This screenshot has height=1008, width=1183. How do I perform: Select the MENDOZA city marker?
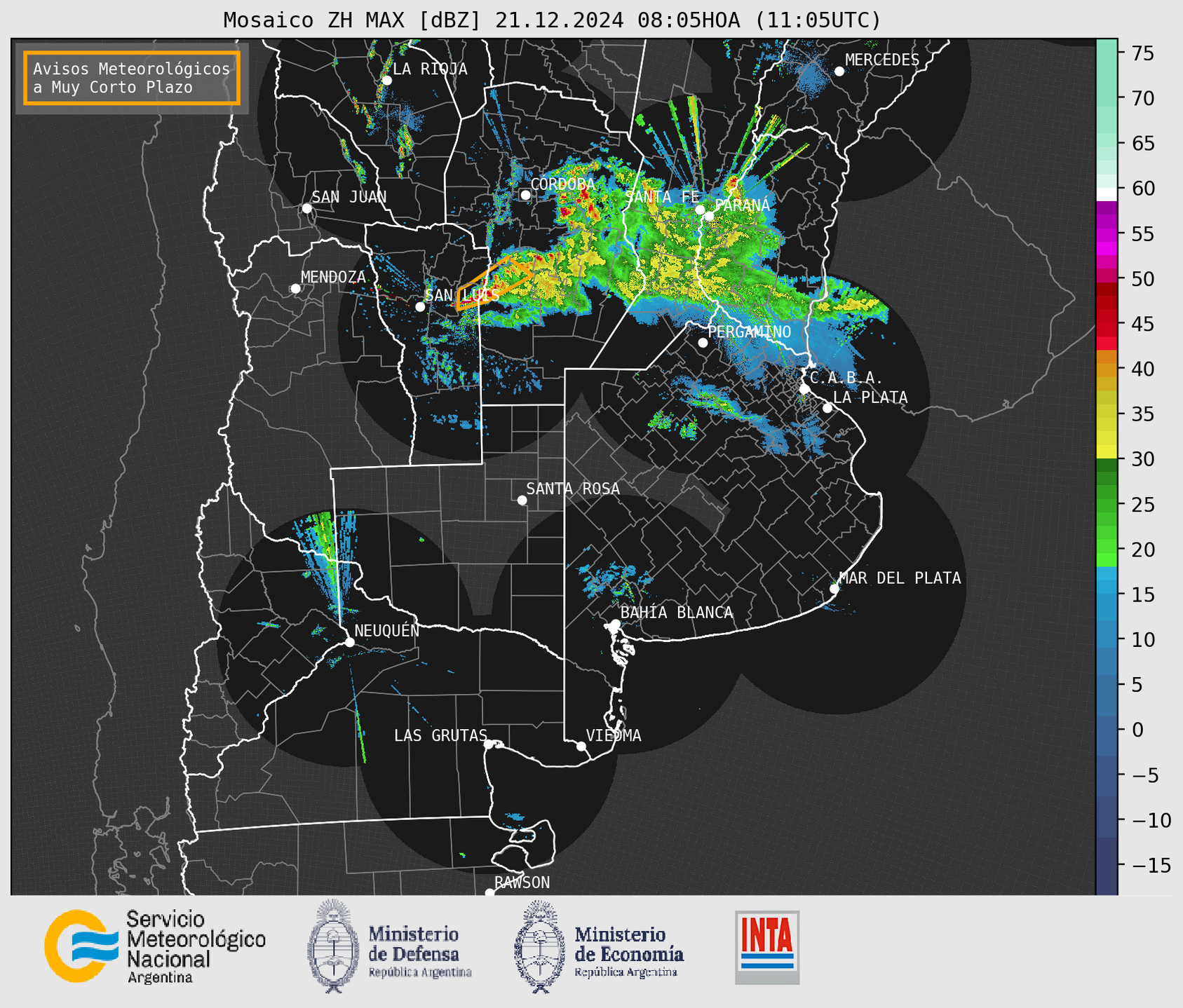click(295, 289)
